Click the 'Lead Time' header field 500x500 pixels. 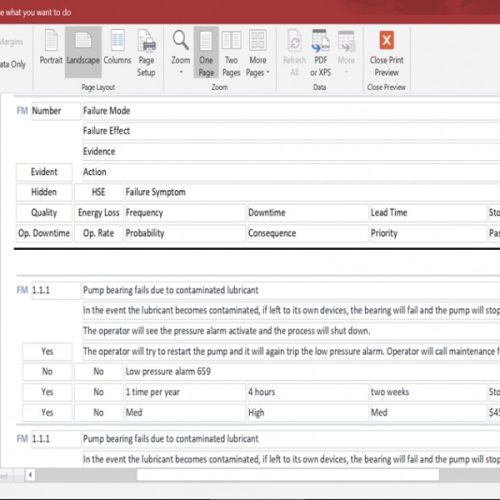pyautogui.click(x=428, y=213)
